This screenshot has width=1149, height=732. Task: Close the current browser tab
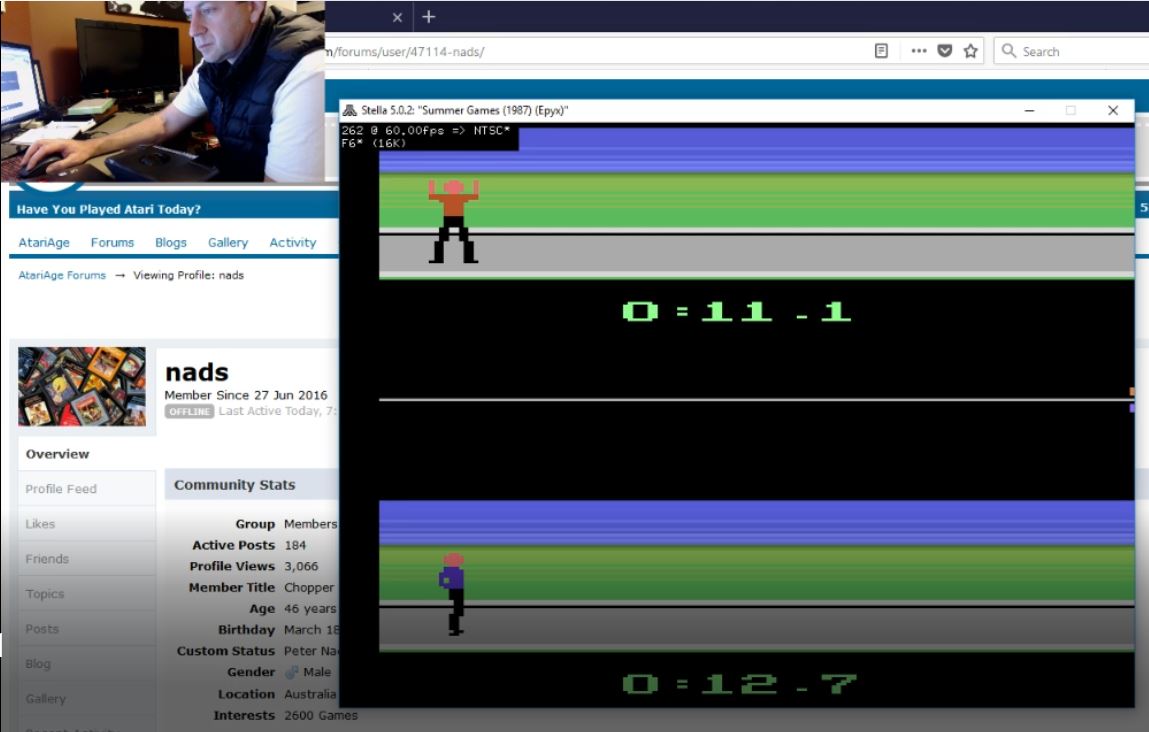(x=397, y=17)
